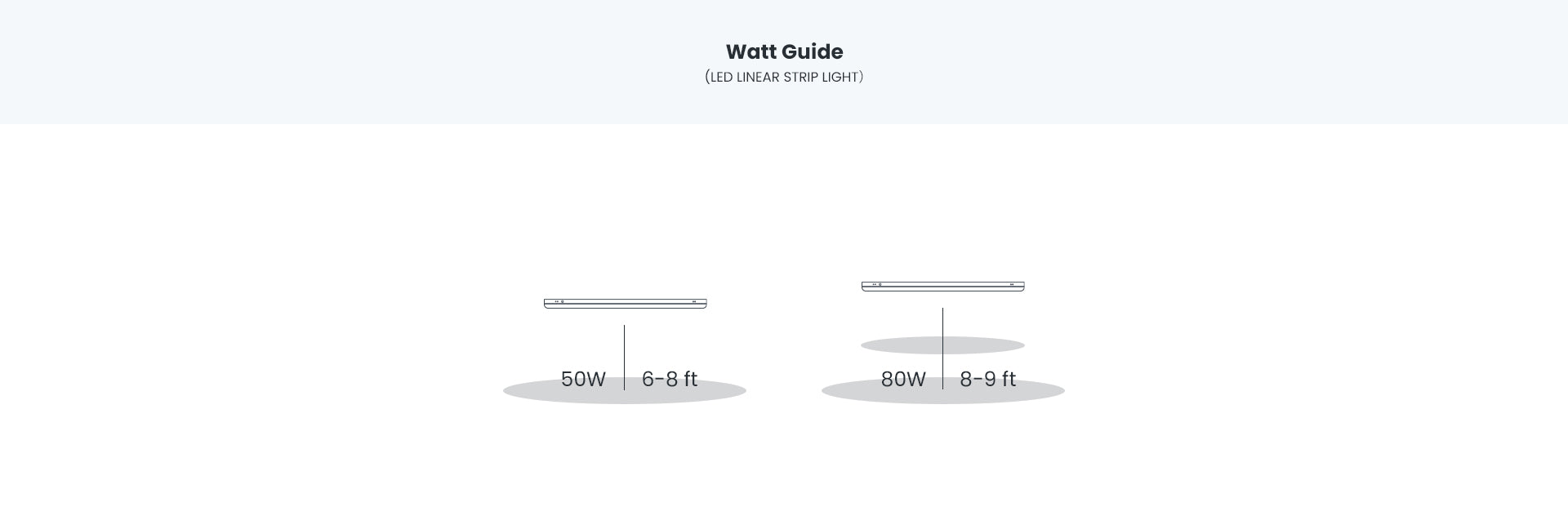Click the word "LED" in the subtitle
1568x507 pixels.
[721, 78]
